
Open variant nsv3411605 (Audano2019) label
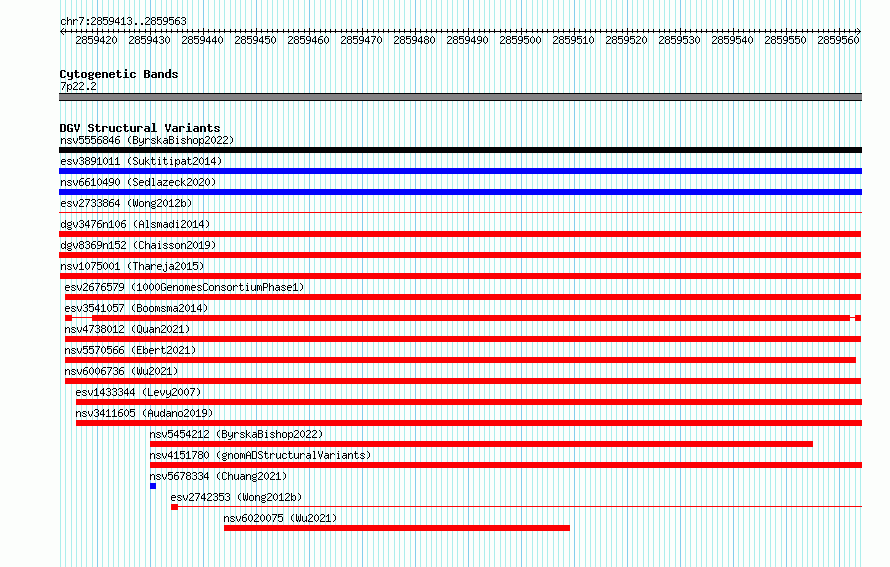click(144, 413)
